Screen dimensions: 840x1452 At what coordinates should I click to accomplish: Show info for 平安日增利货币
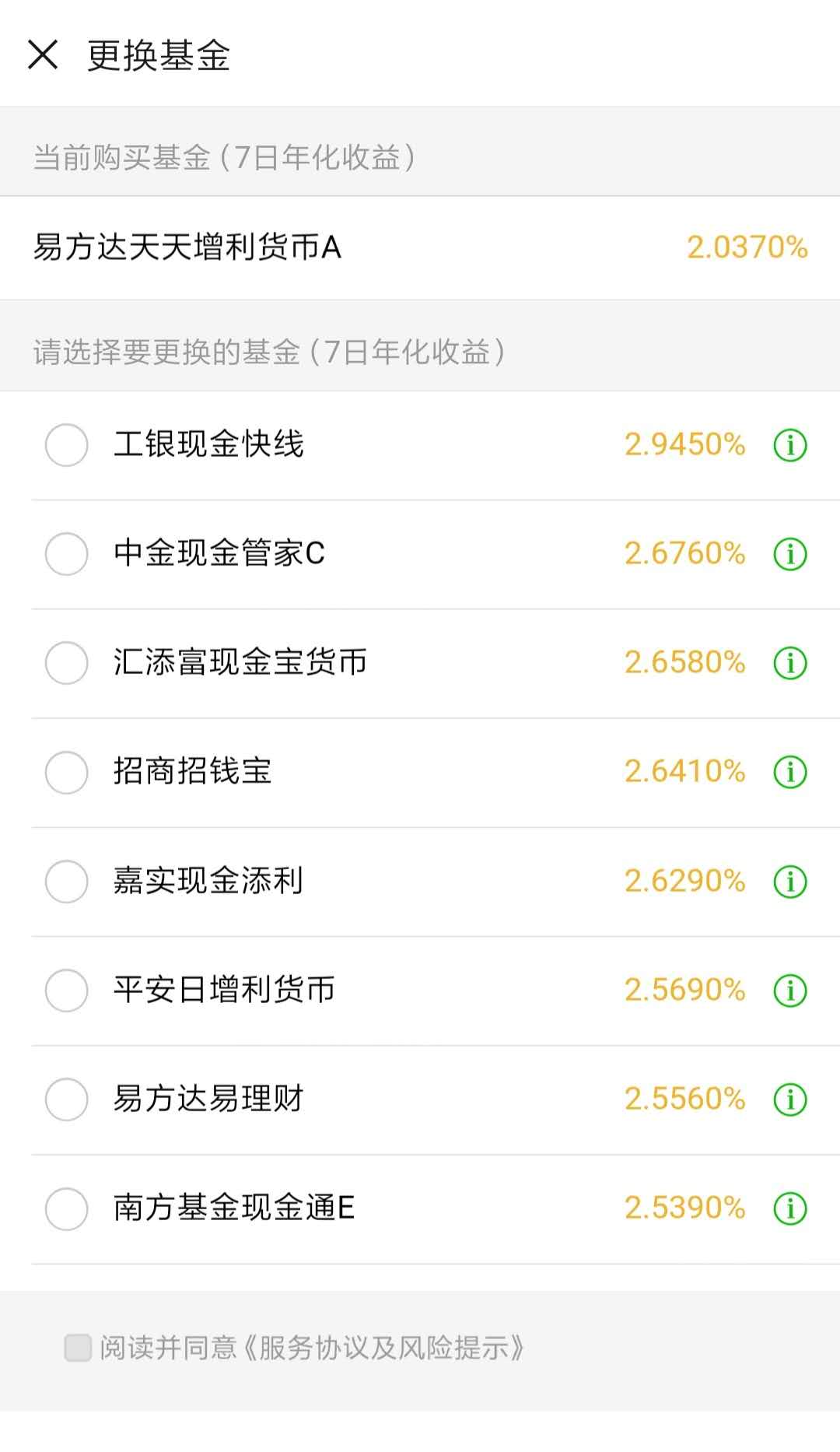790,991
